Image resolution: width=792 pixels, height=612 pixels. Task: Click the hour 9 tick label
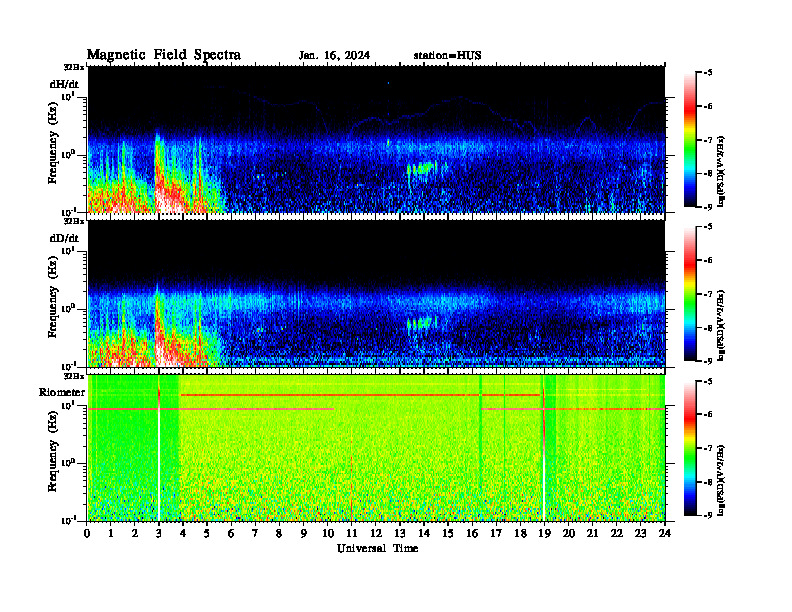304,533
